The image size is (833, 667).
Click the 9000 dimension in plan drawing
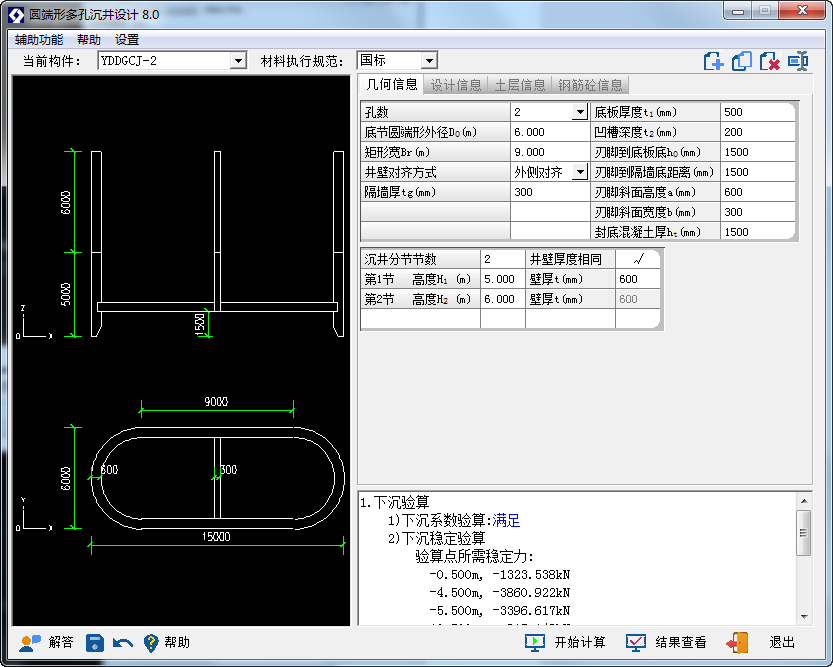pos(216,401)
